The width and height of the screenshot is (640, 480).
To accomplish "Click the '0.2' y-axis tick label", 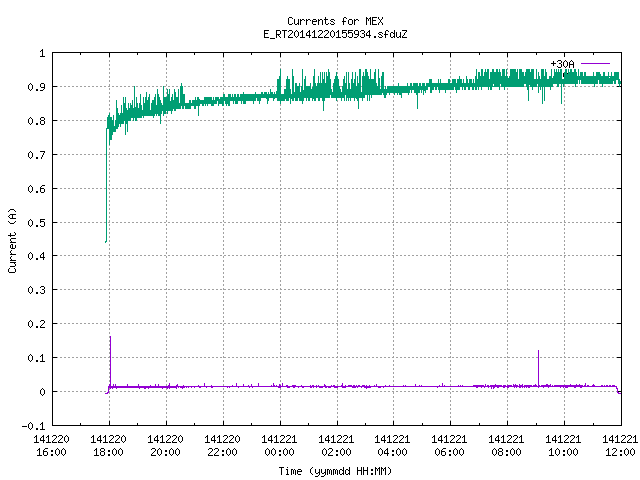I will (x=36, y=324).
